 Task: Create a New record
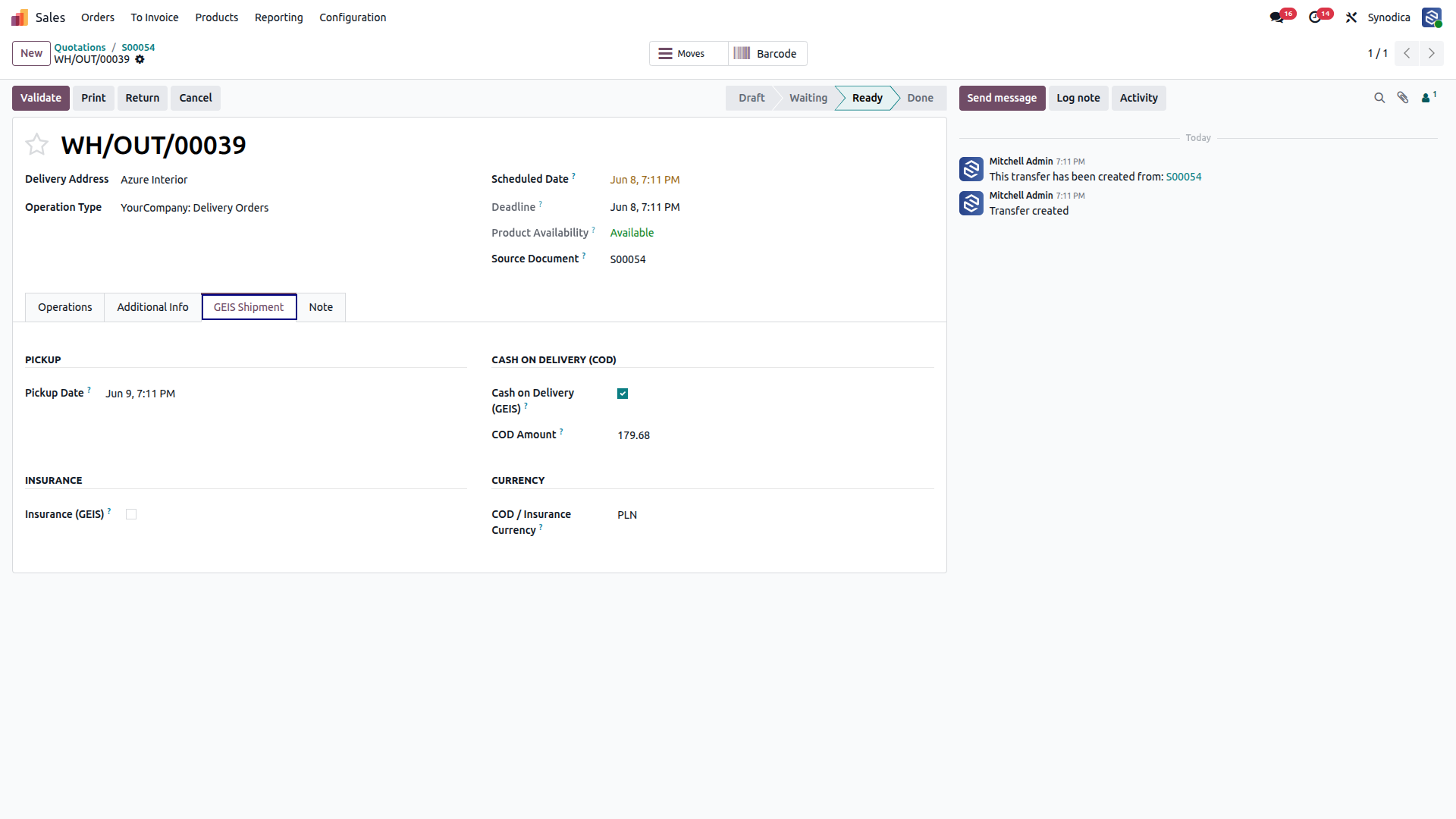(x=31, y=53)
